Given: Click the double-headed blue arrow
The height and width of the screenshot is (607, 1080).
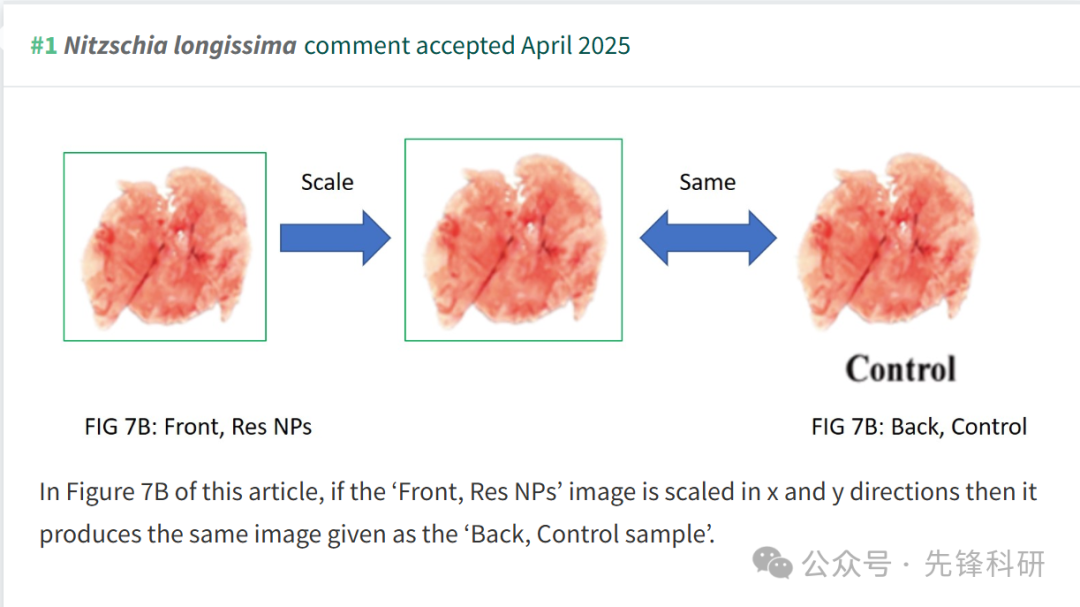Looking at the screenshot, I should (x=708, y=238).
